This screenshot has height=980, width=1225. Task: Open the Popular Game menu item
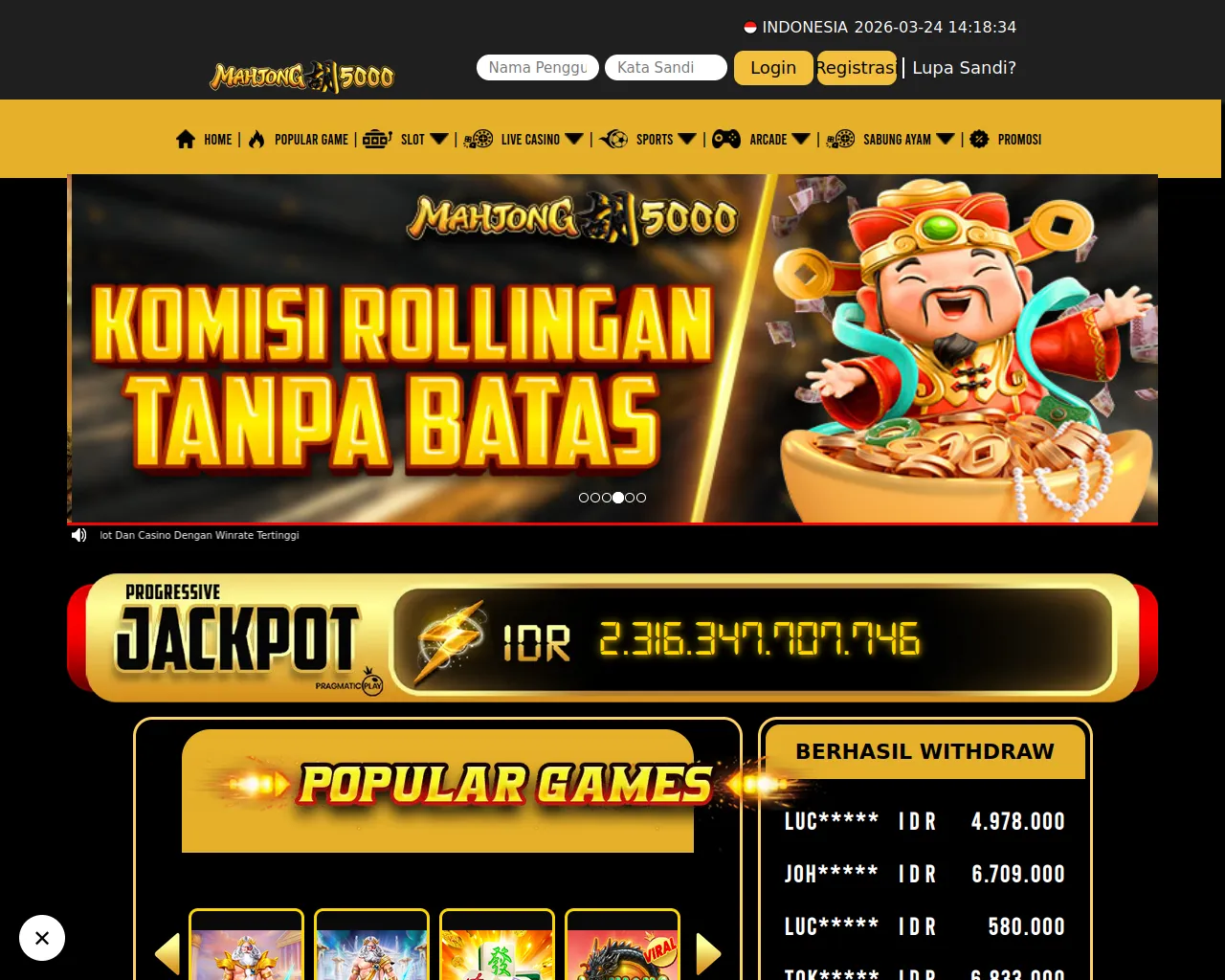[311, 139]
